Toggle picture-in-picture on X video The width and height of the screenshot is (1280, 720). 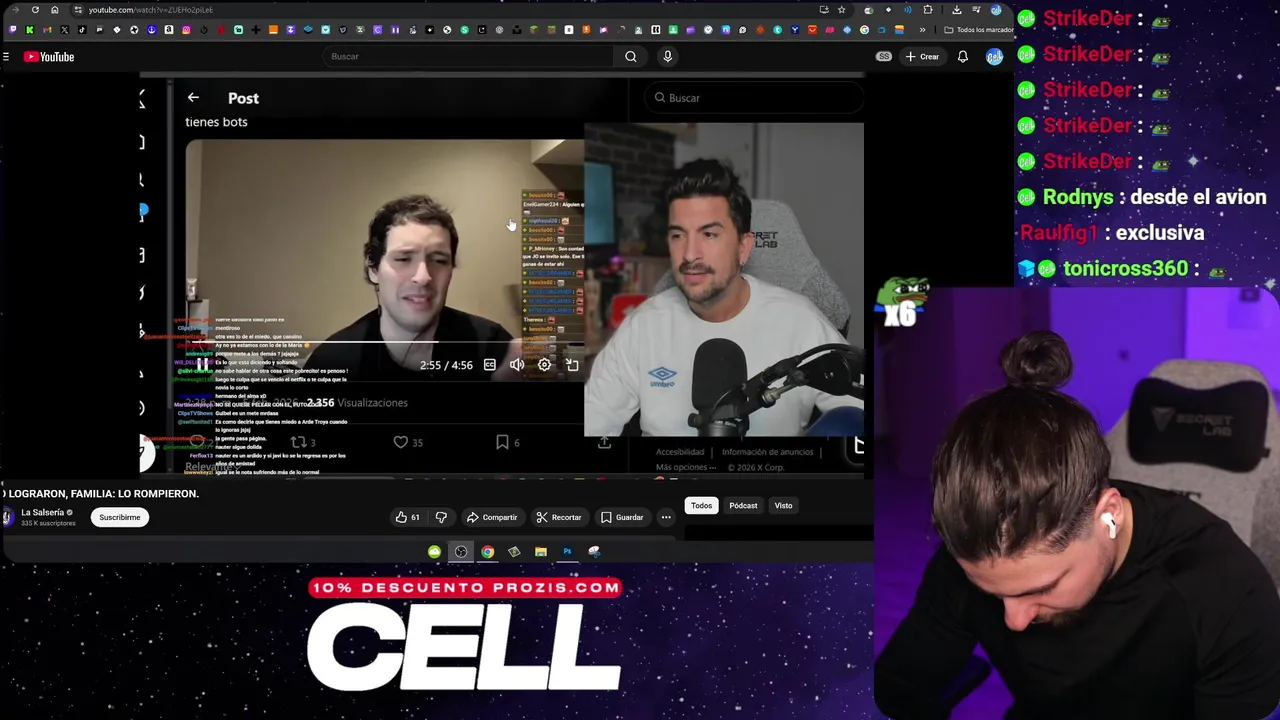[x=572, y=365]
